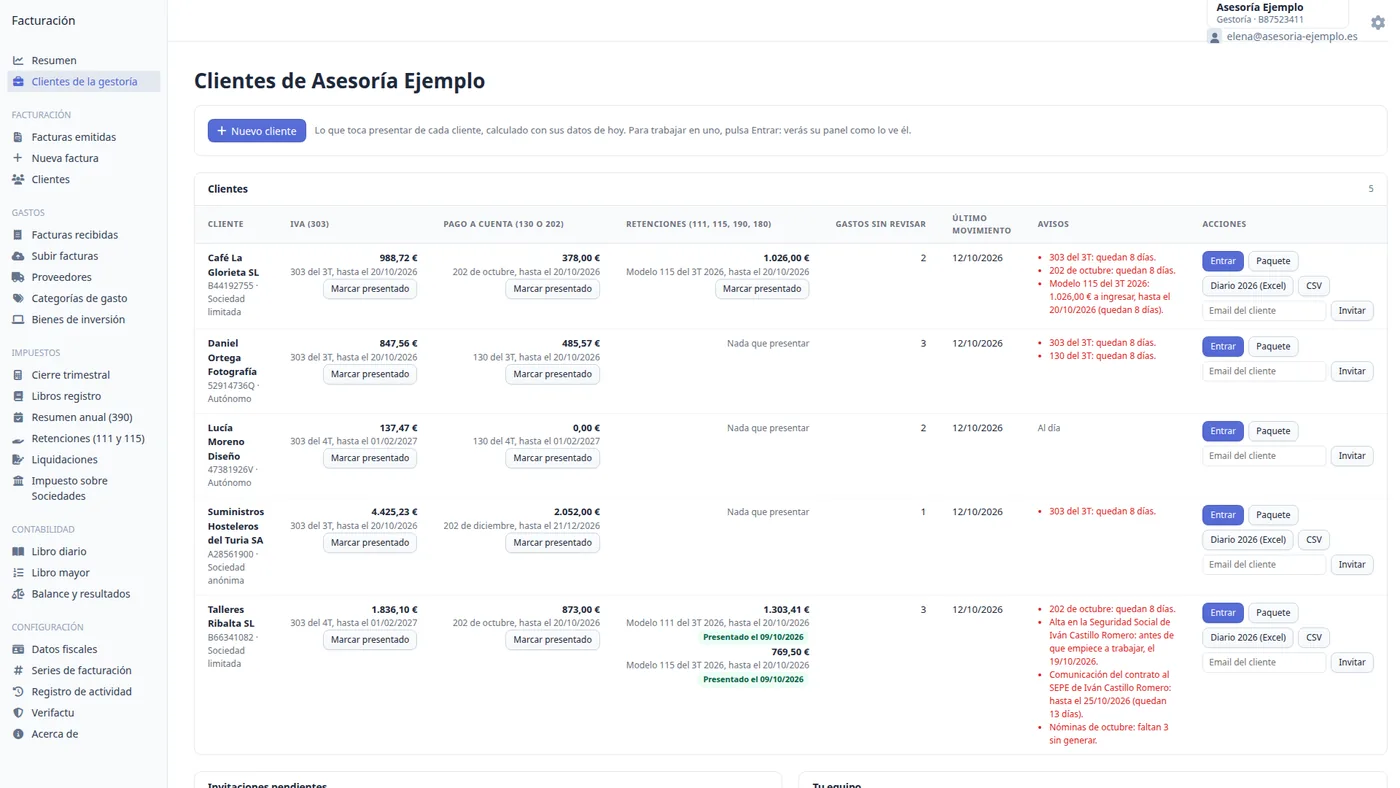The height and width of the screenshot is (788, 1400).
Task: Click the truck icon for Proveedores
Action: pos(18,277)
